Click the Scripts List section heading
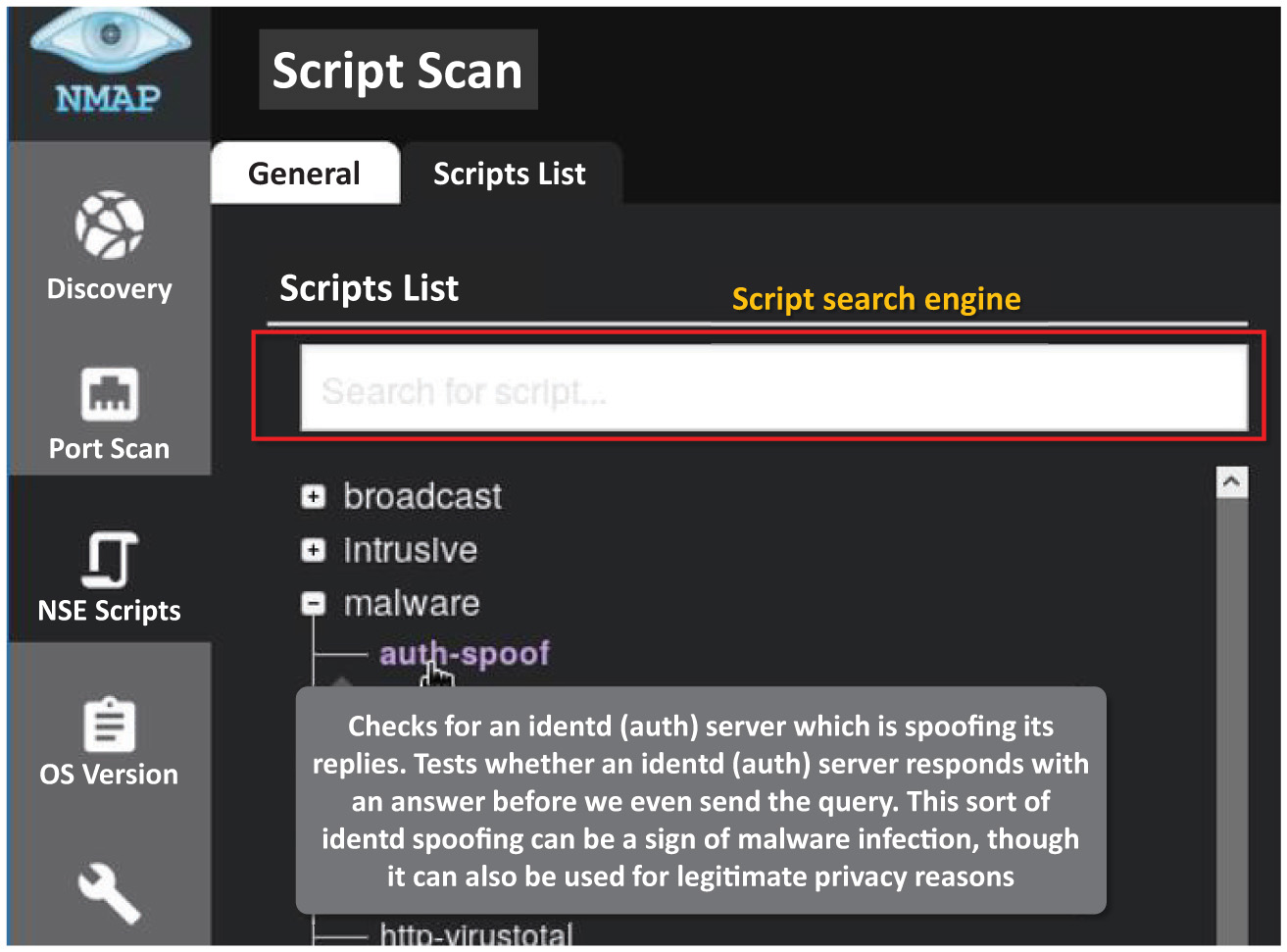The width and height of the screenshot is (1287, 952). tap(369, 288)
